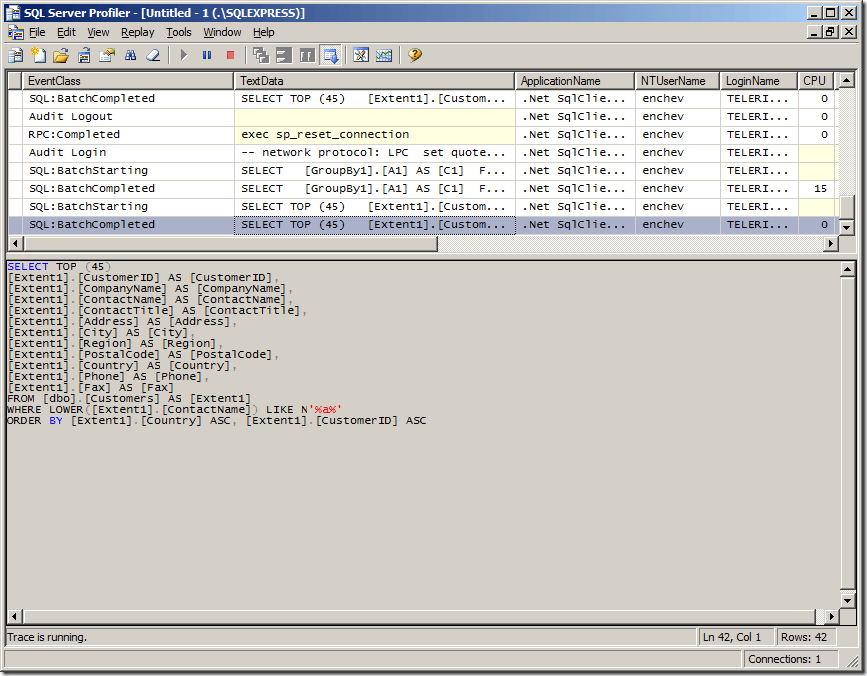Click the CPU column header
This screenshot has width=867, height=676.
816,81
